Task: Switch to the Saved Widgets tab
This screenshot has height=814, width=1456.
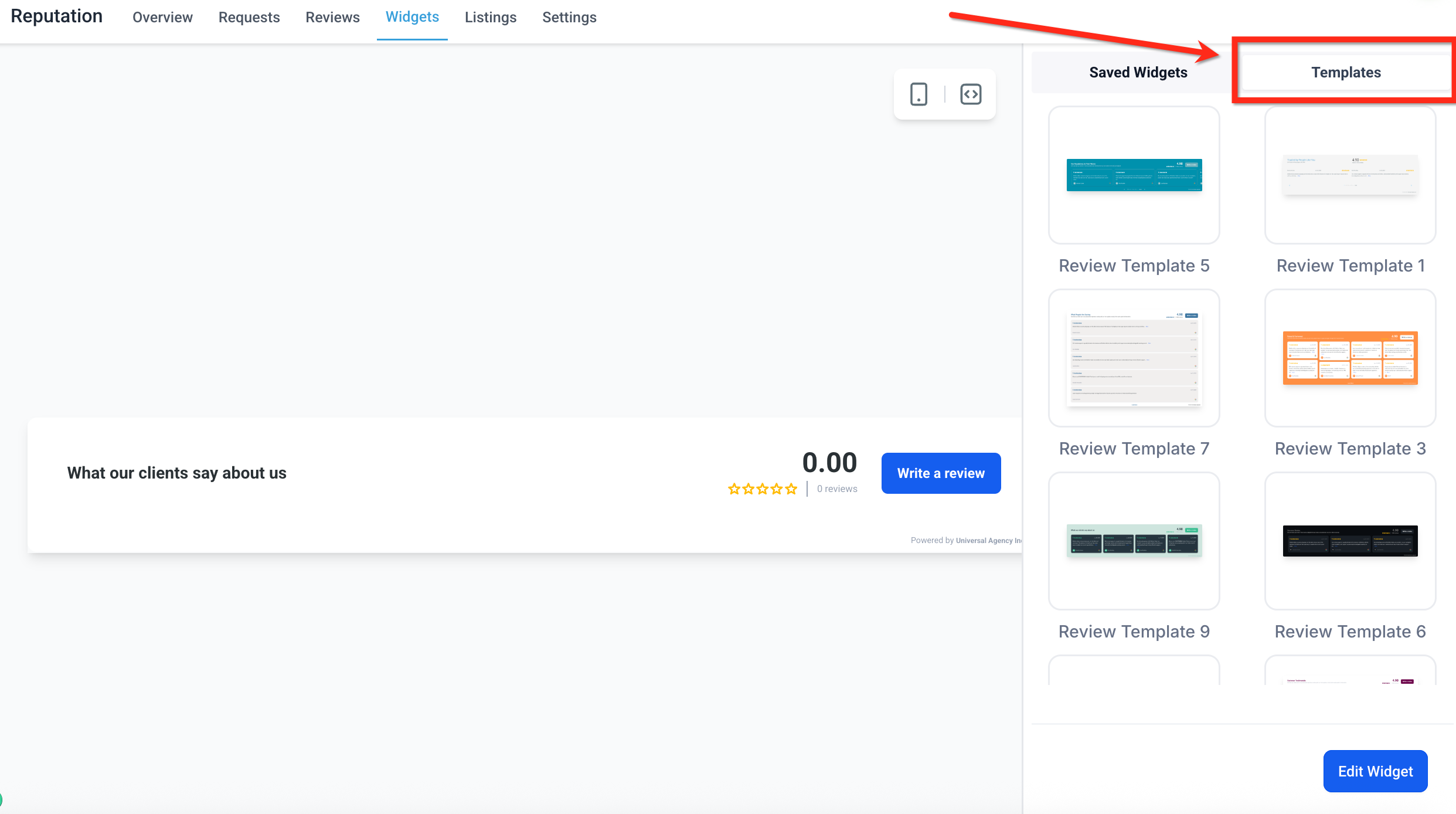Action: [1138, 73]
